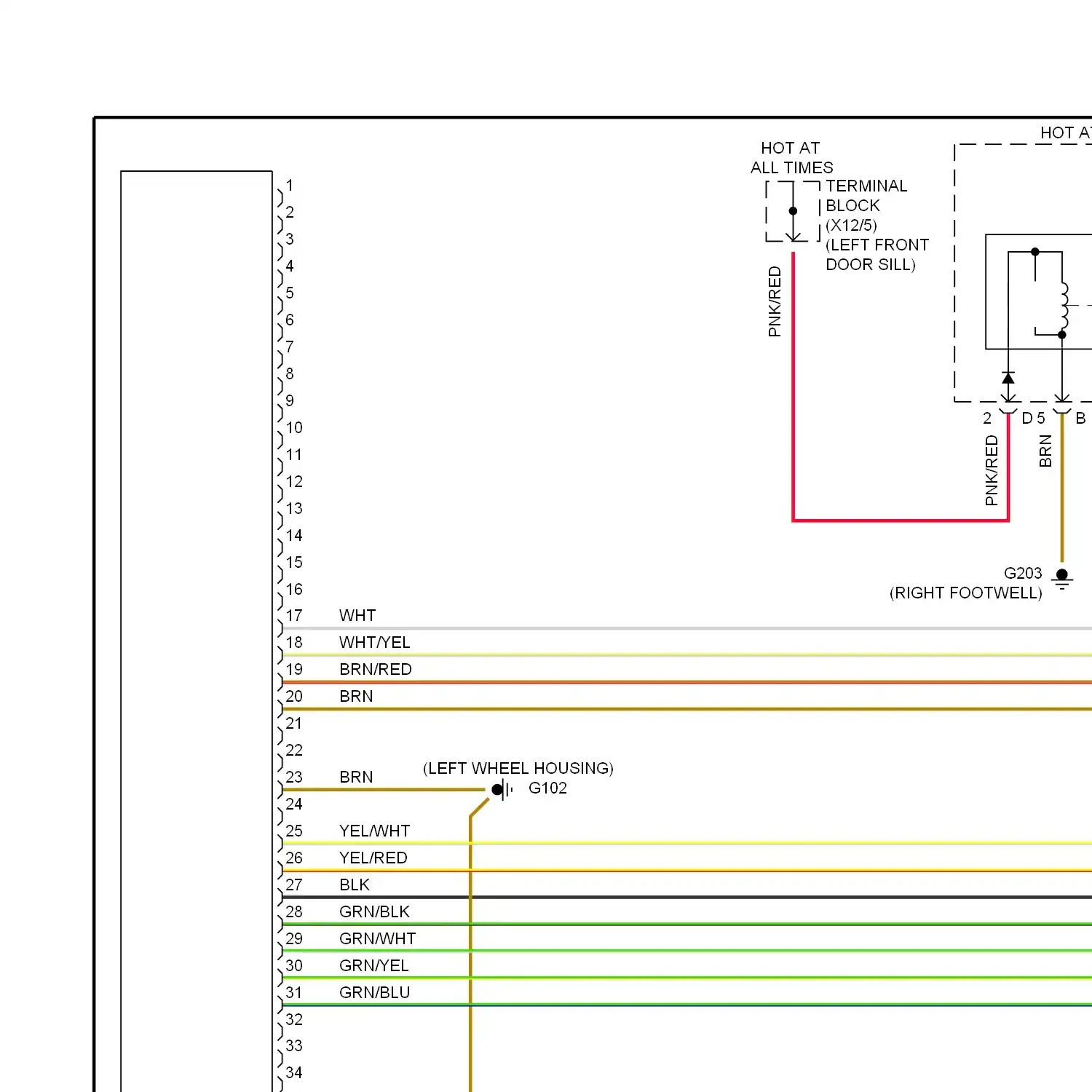Click HOT AT ALL TIMES above terminal block
The width and height of the screenshot is (1092, 1092).
tap(792, 158)
